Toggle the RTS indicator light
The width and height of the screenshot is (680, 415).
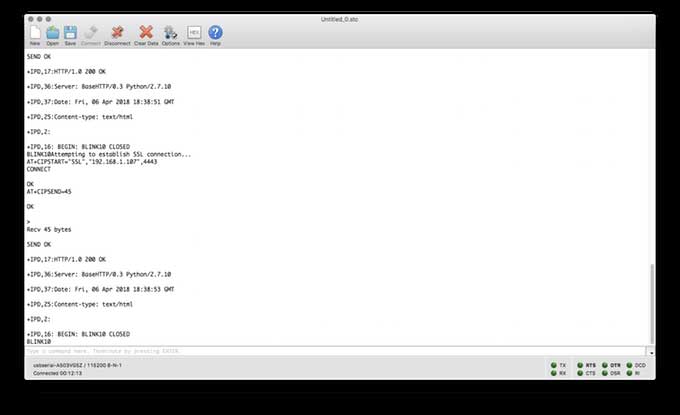pyautogui.click(x=579, y=366)
